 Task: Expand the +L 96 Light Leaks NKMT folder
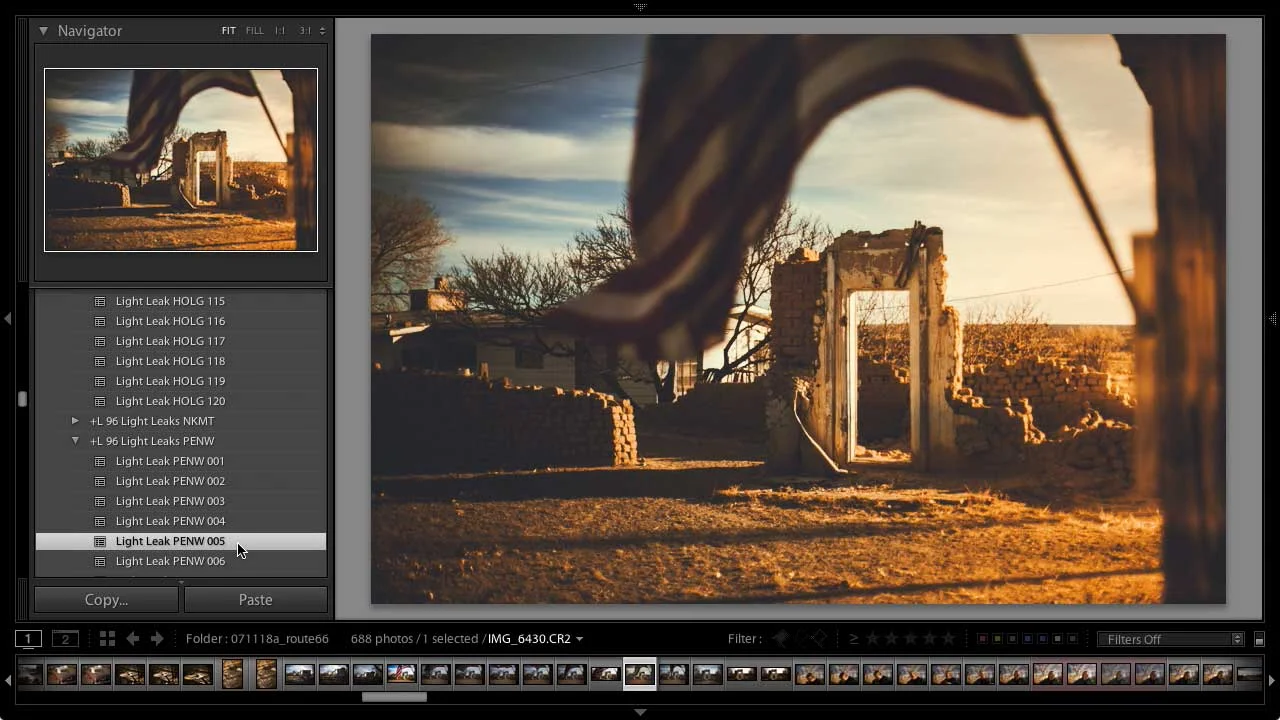(75, 421)
